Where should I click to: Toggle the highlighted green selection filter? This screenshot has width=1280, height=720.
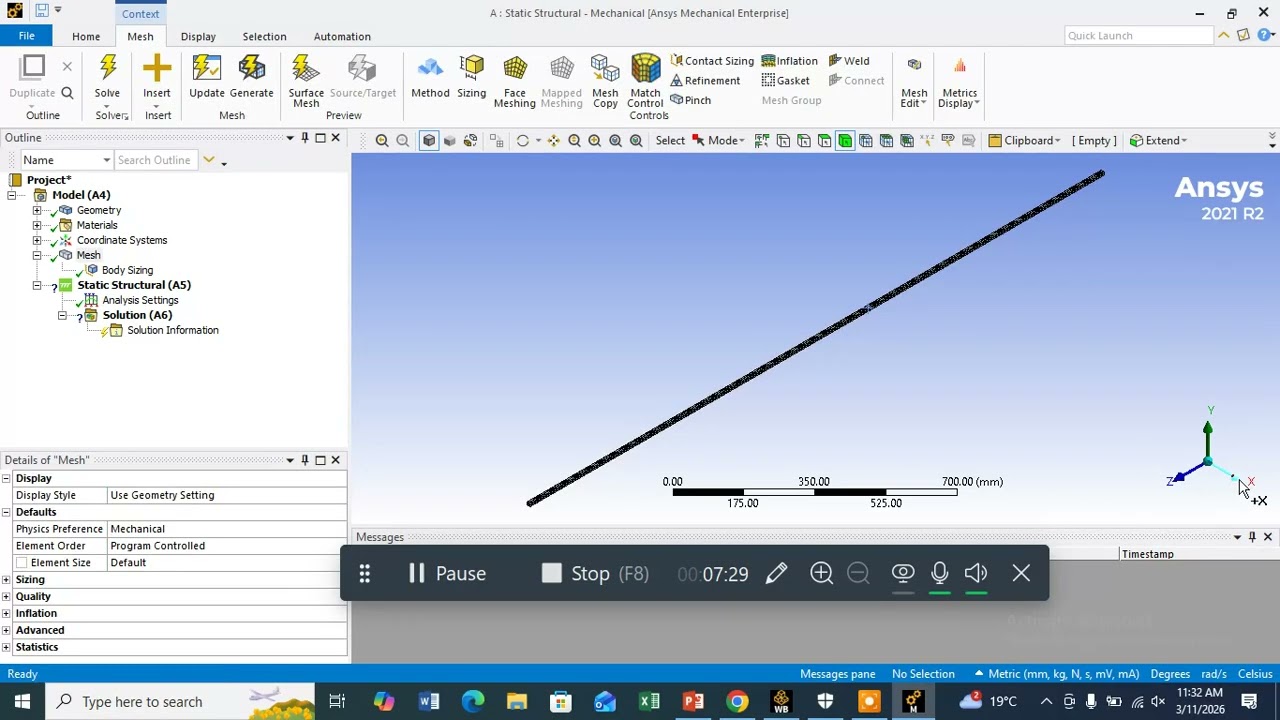pos(845,141)
